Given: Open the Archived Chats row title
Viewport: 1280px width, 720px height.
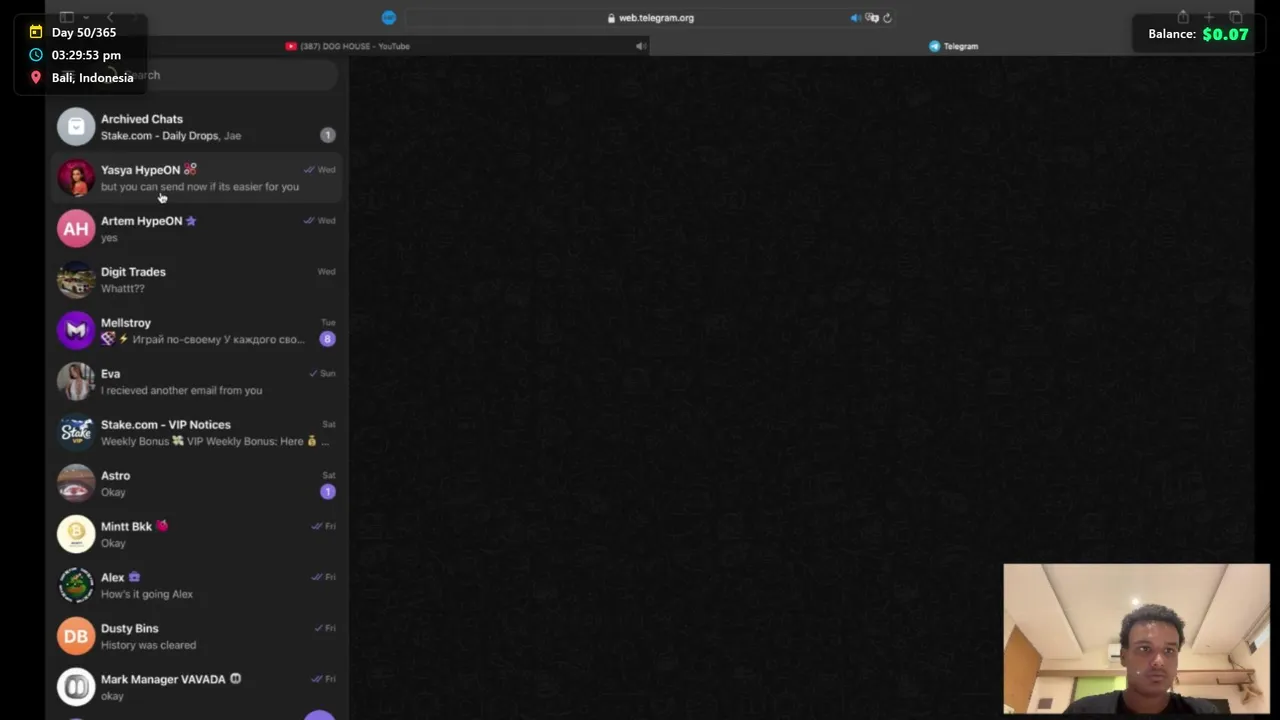Looking at the screenshot, I should pos(142,119).
